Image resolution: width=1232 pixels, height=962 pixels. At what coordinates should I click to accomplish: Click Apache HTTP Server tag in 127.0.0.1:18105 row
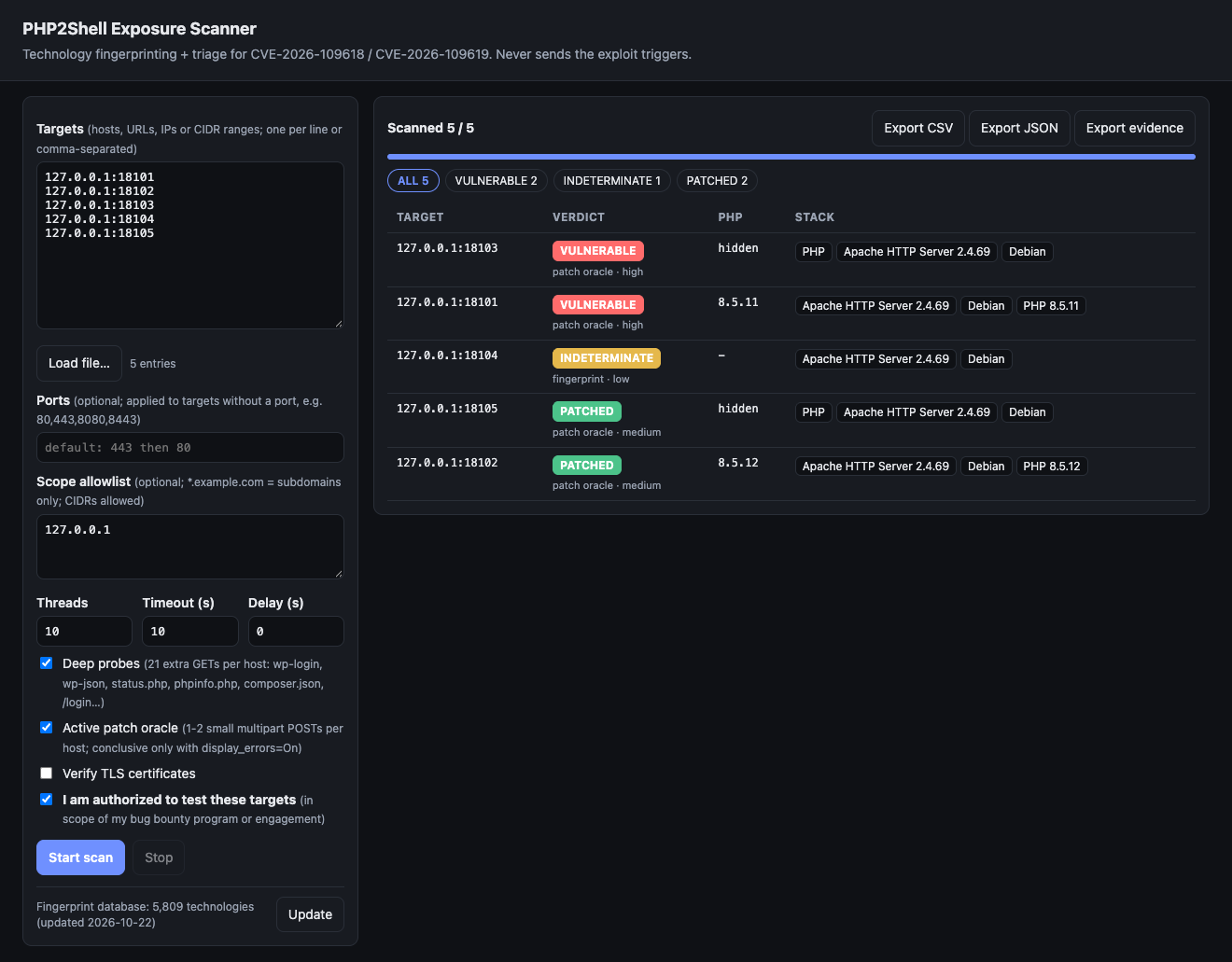(x=917, y=412)
